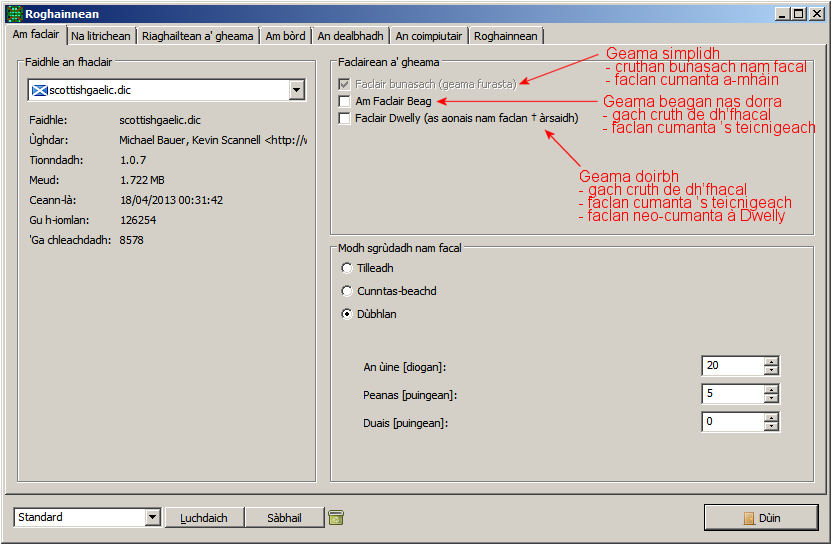Go to the An dealbhadh tab
The image size is (831, 544).
point(350,36)
